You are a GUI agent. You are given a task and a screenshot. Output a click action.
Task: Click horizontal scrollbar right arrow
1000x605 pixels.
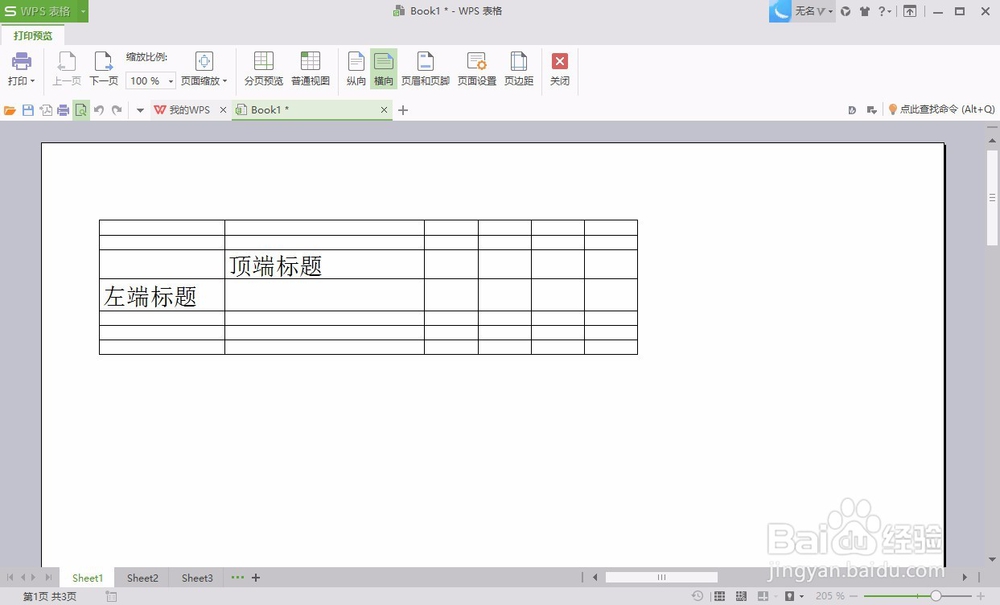tap(964, 577)
